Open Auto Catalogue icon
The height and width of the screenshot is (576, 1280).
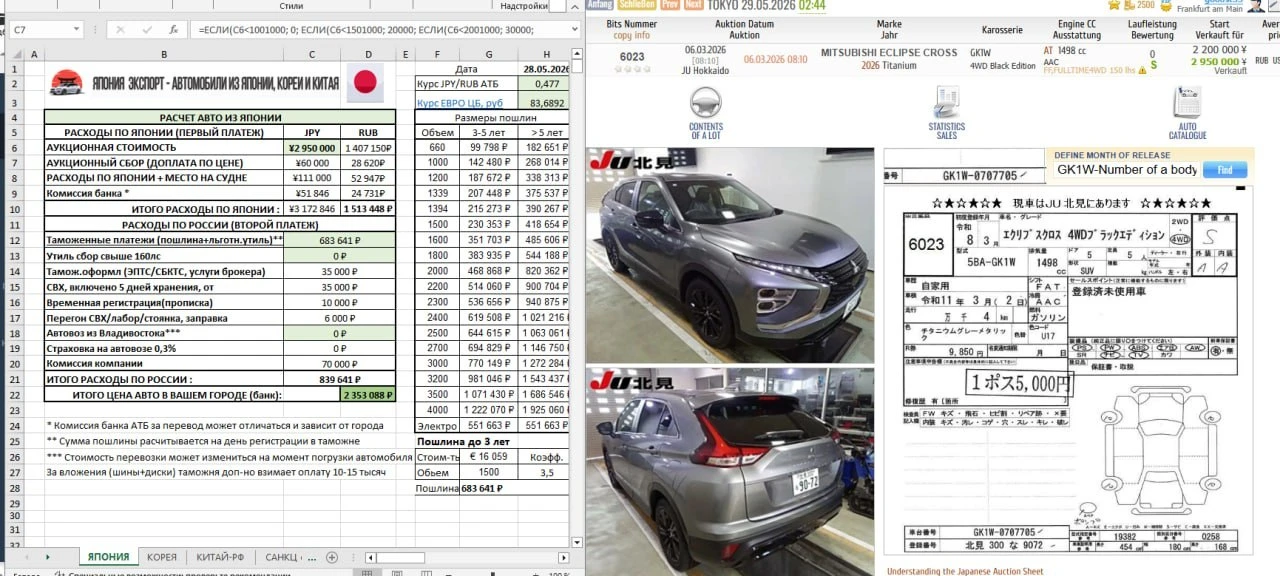(x=1187, y=104)
